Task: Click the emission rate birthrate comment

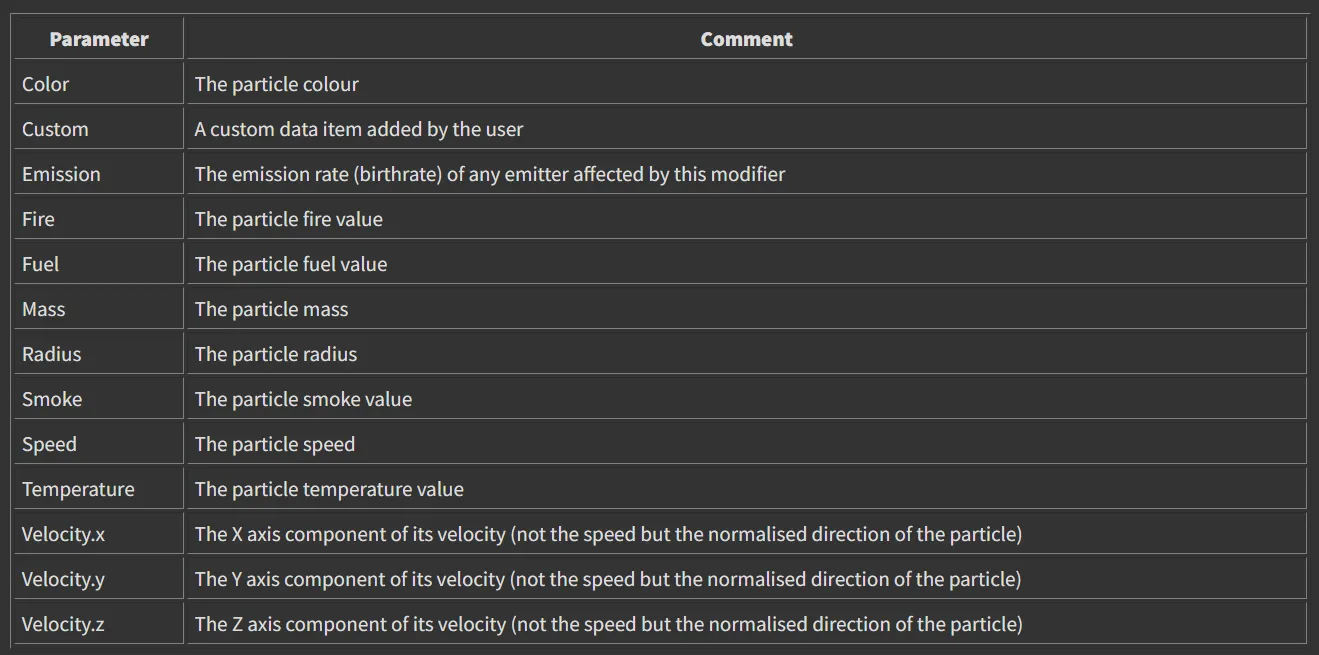Action: pyautogui.click(x=489, y=175)
